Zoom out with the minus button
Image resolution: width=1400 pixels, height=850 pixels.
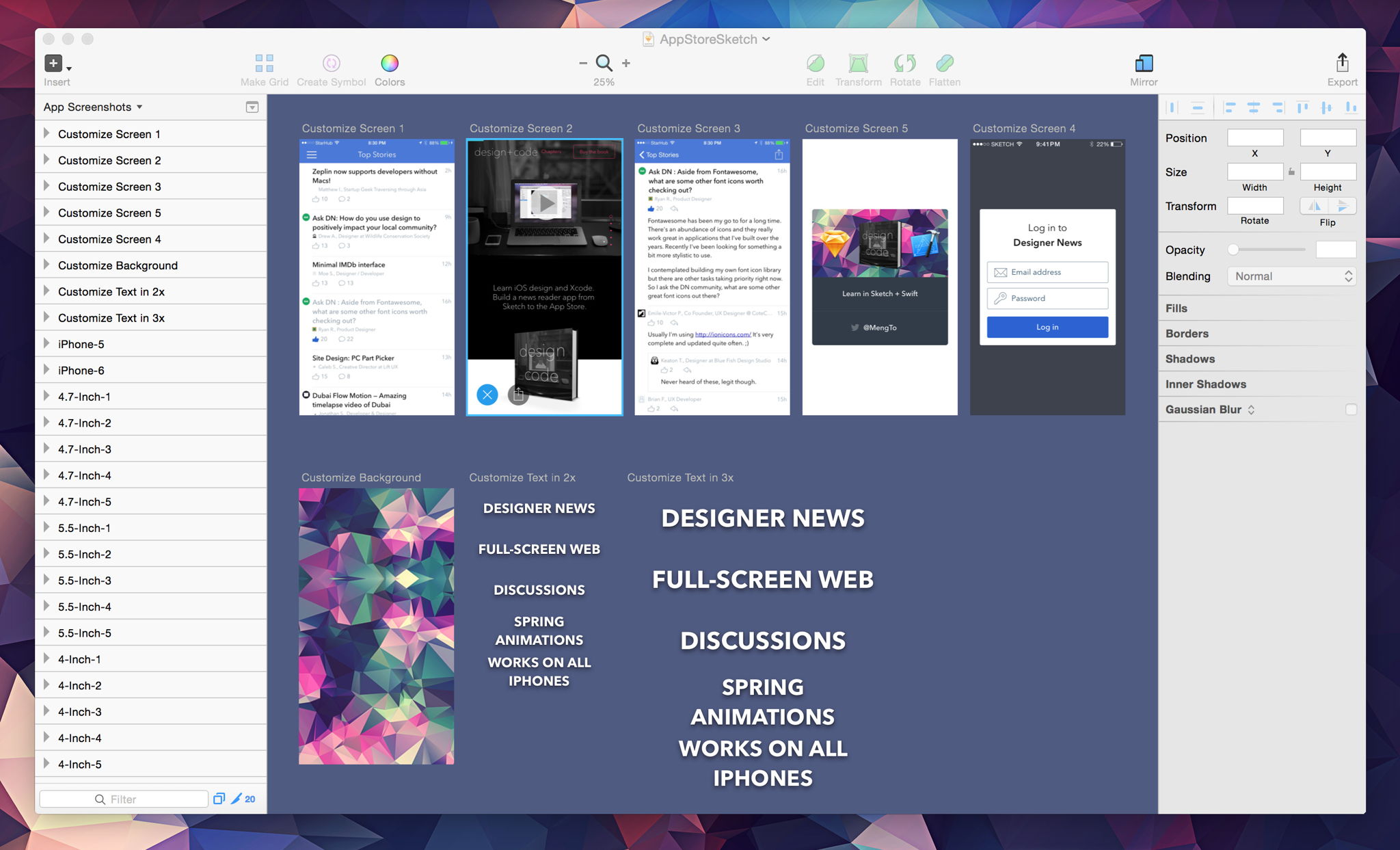[x=583, y=63]
